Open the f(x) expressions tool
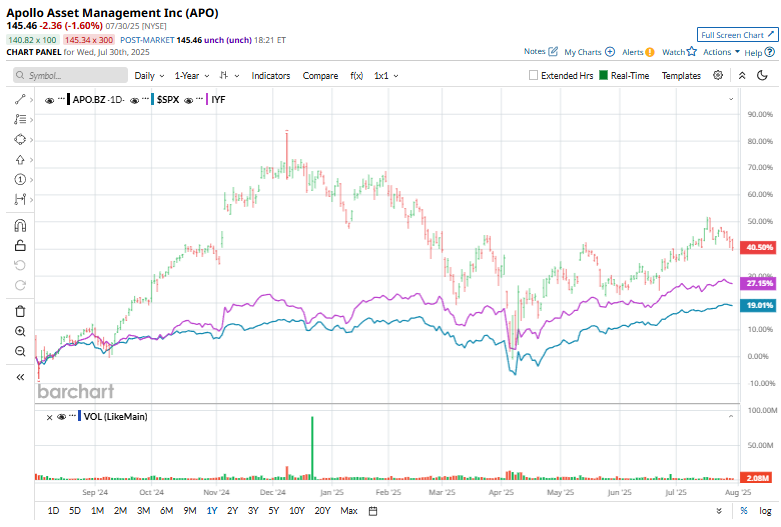The height and width of the screenshot is (527, 781). pyautogui.click(x=357, y=76)
